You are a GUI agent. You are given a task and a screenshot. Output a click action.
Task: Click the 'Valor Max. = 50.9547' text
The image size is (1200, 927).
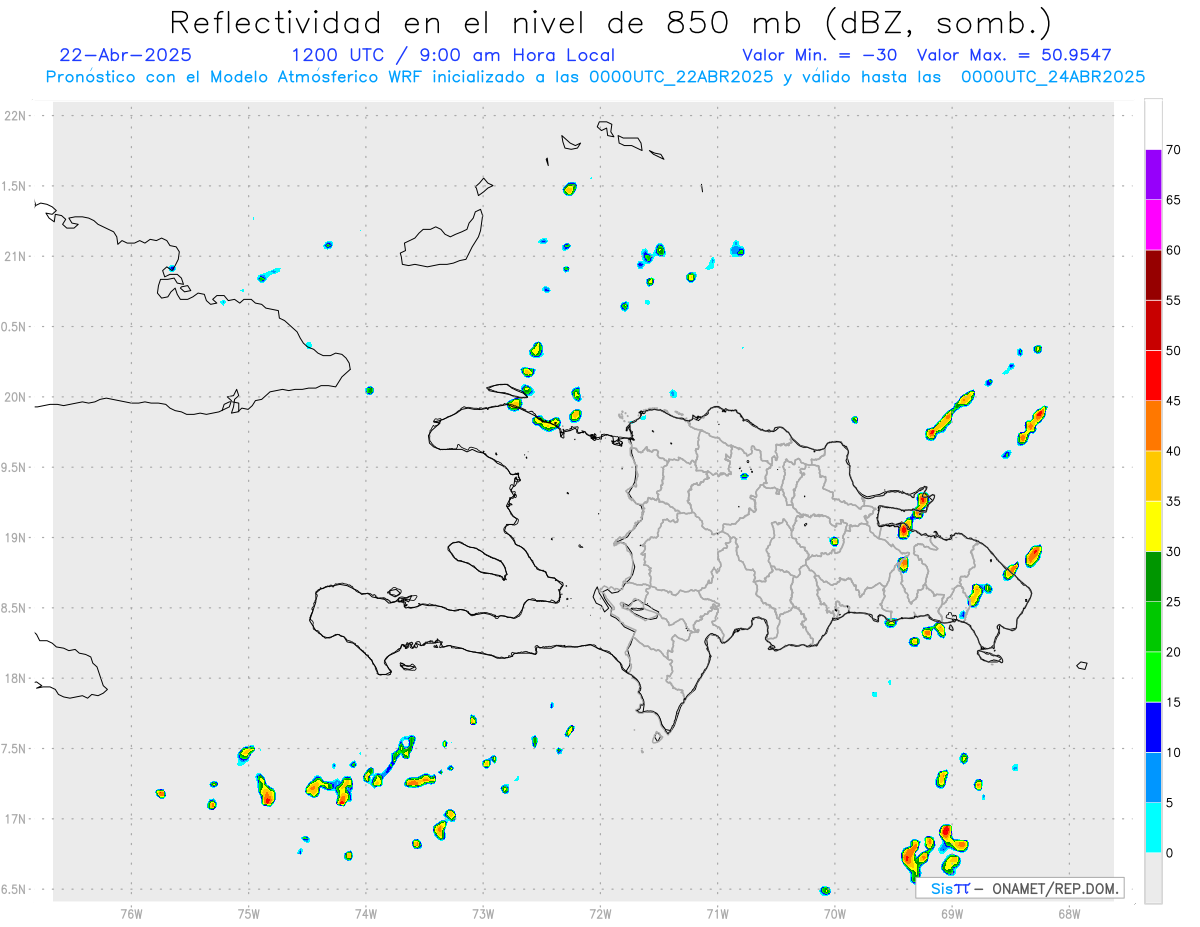[1014, 55]
